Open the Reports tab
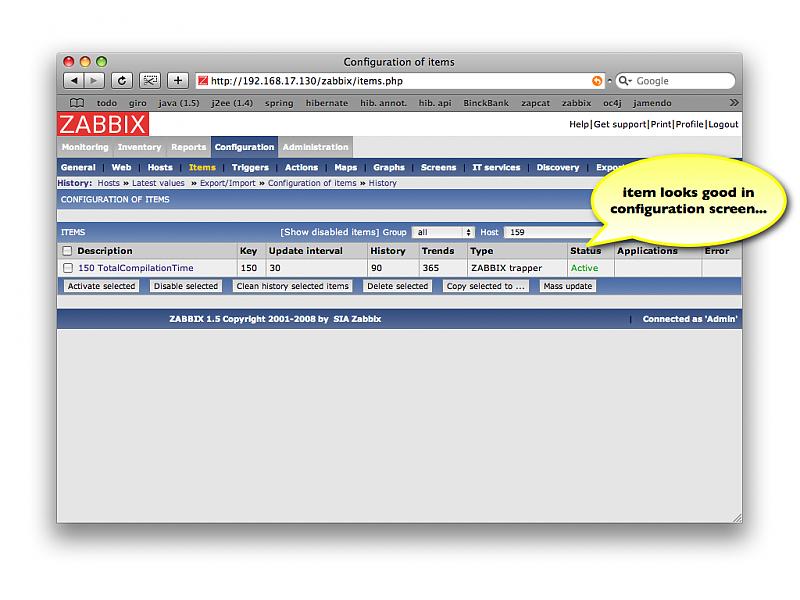The width and height of the screenshot is (800, 600). [x=188, y=147]
